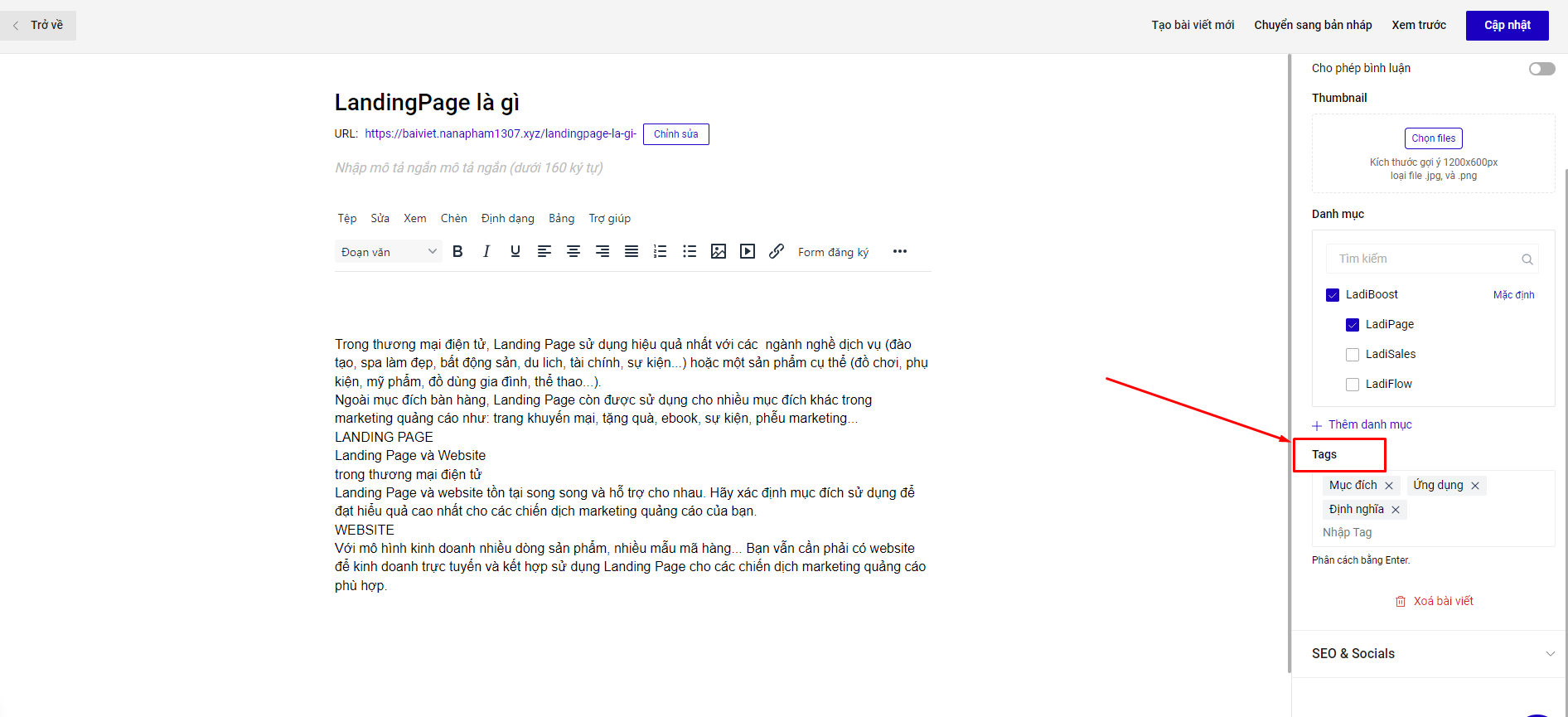This screenshot has width=1568, height=717.
Task: Click the Cập nhật button
Action: (1507, 26)
